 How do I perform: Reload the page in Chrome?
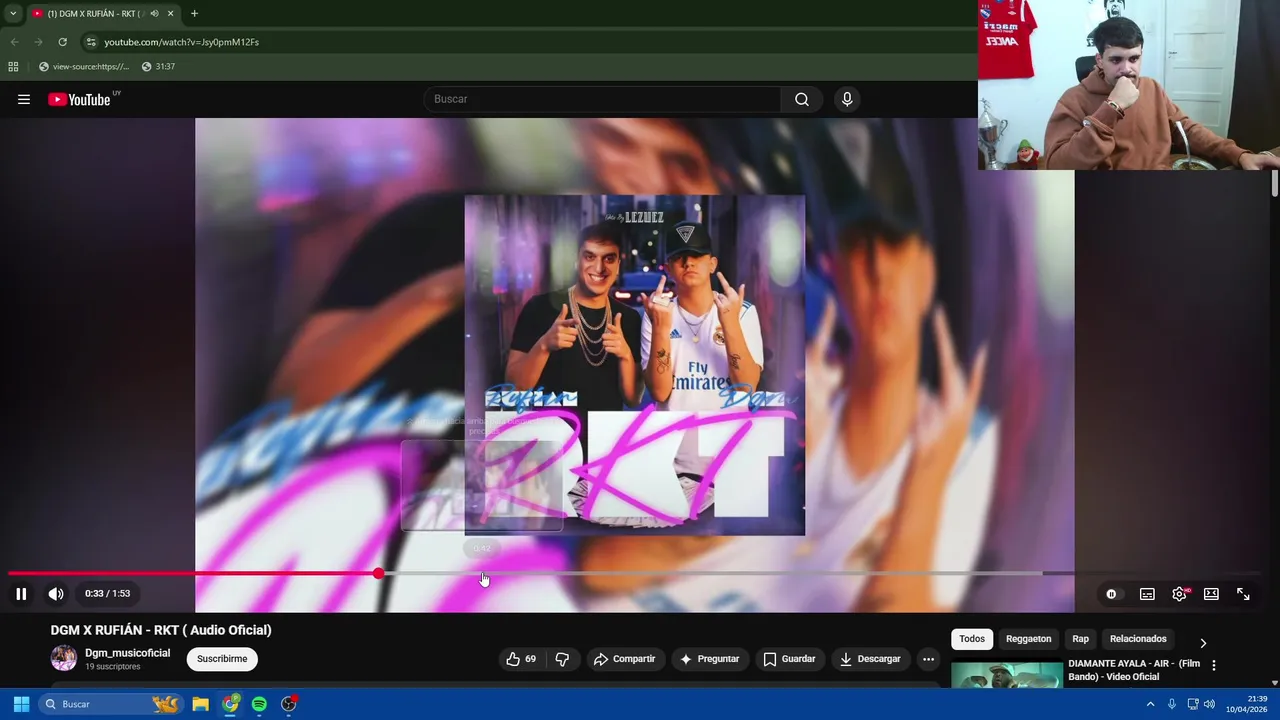coord(62,42)
